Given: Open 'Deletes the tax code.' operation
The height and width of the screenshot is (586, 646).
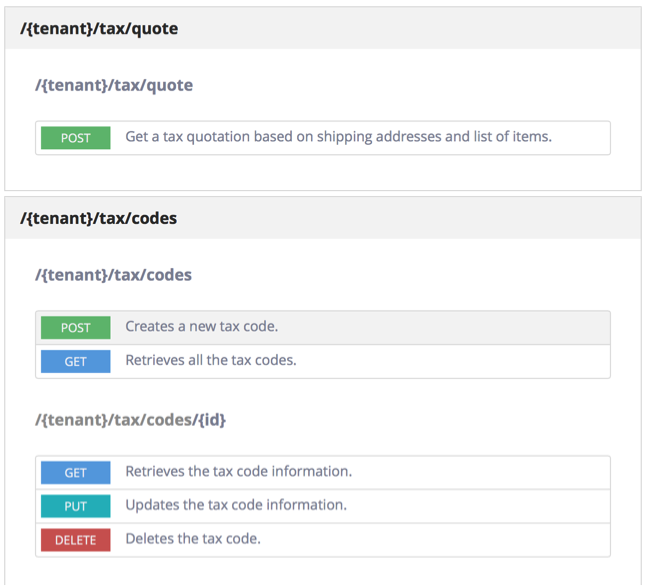Looking at the screenshot, I should point(193,539).
